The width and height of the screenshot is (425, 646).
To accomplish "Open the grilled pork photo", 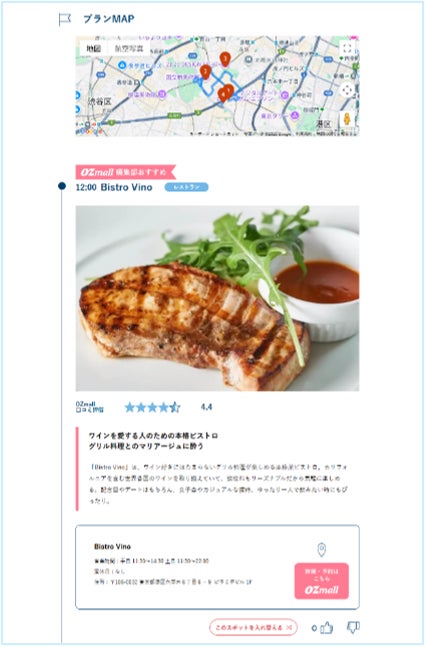I will pyautogui.click(x=217, y=298).
